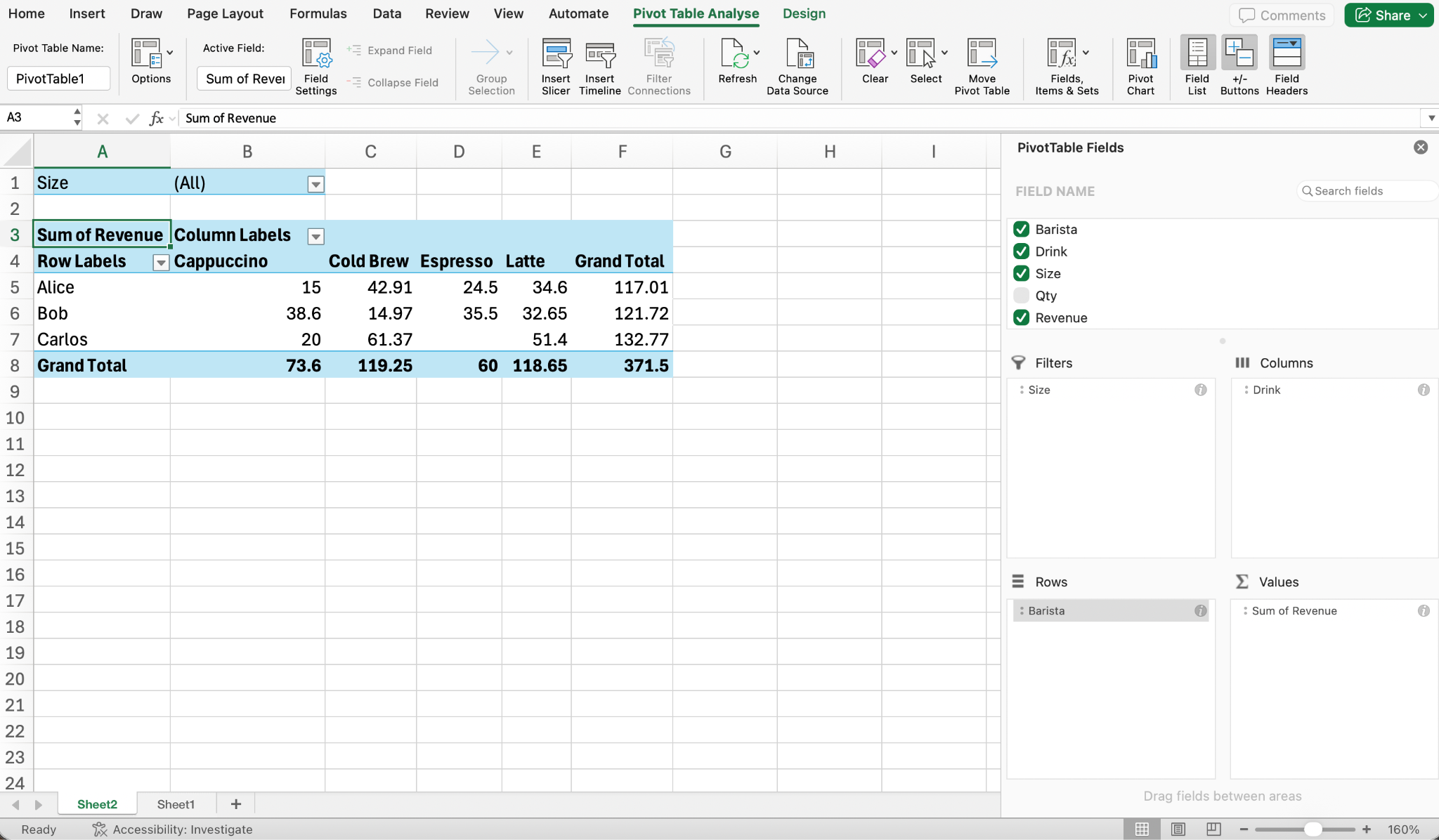Viewport: 1439px width, 840px height.
Task: Zoom out with minus button
Action: pyautogui.click(x=1243, y=829)
